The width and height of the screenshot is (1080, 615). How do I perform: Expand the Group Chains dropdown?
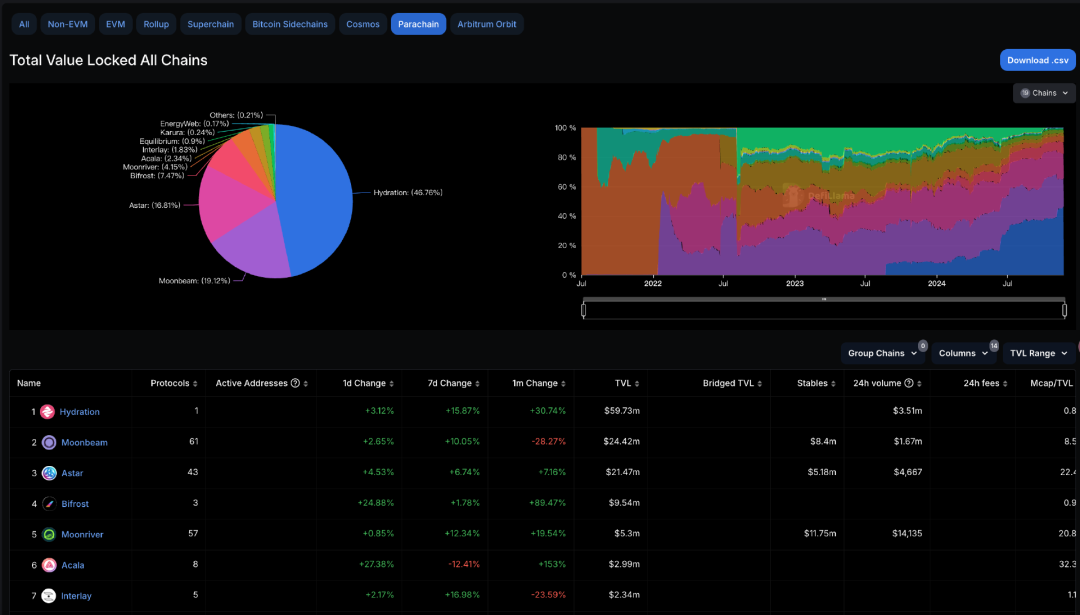pyautogui.click(x=883, y=353)
